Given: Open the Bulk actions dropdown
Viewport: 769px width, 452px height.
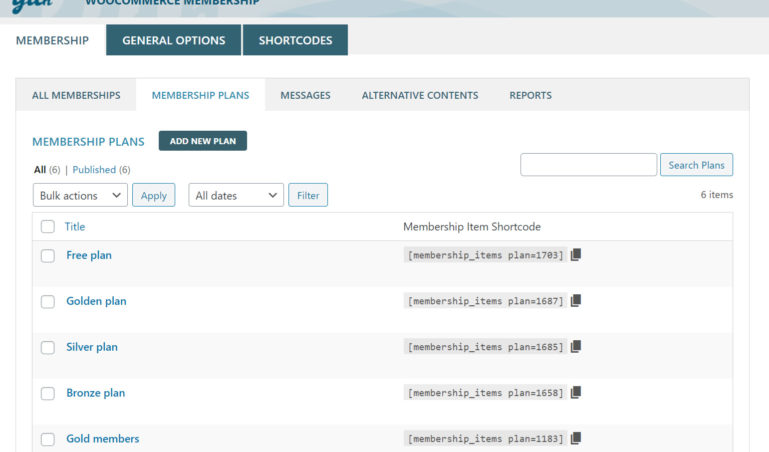Looking at the screenshot, I should coord(80,195).
